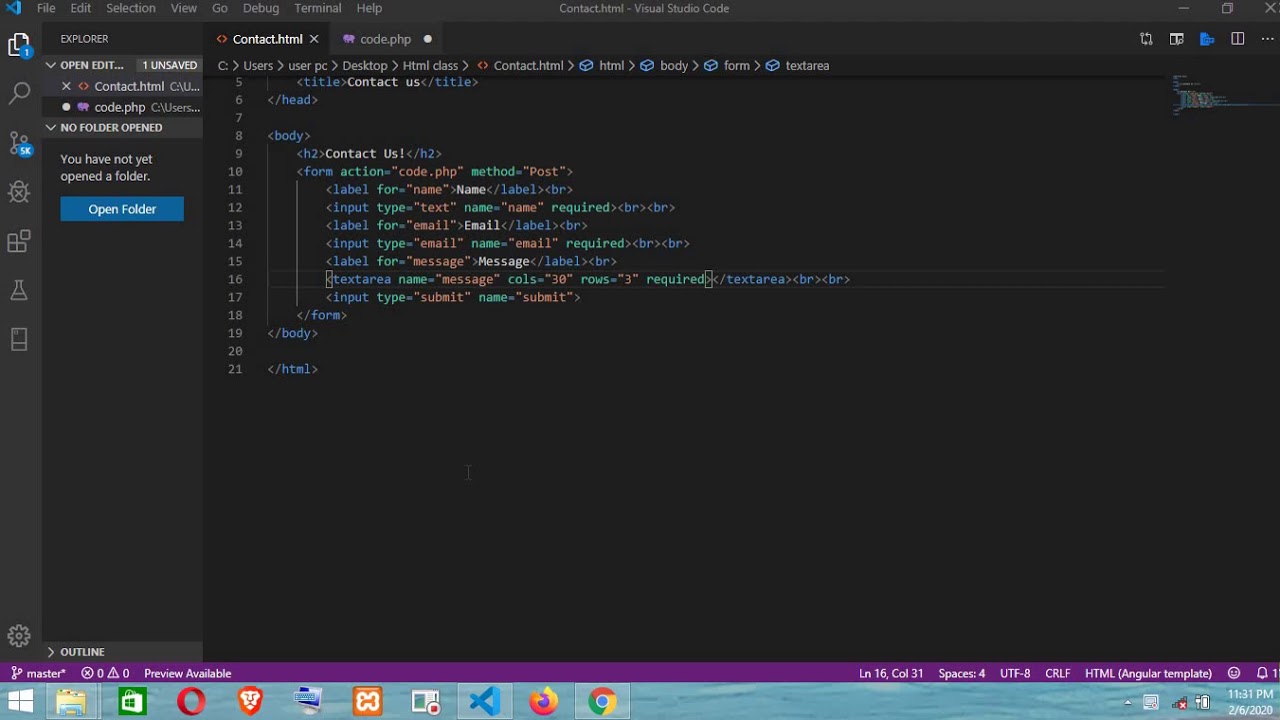
Task: Open Microsoft Store from the taskbar
Action: tap(131, 702)
